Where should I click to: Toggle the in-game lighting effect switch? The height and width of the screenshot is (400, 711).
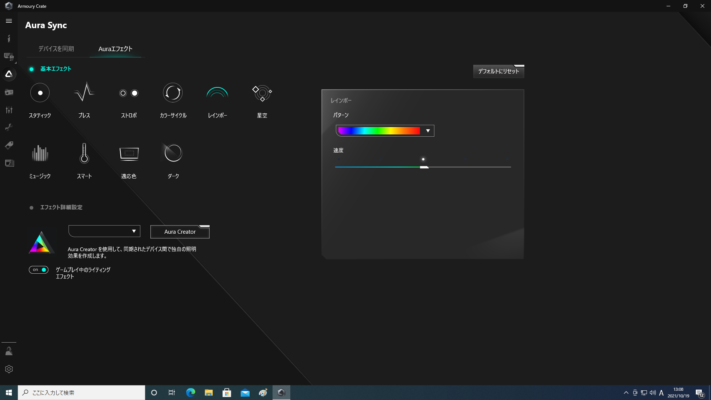click(39, 270)
